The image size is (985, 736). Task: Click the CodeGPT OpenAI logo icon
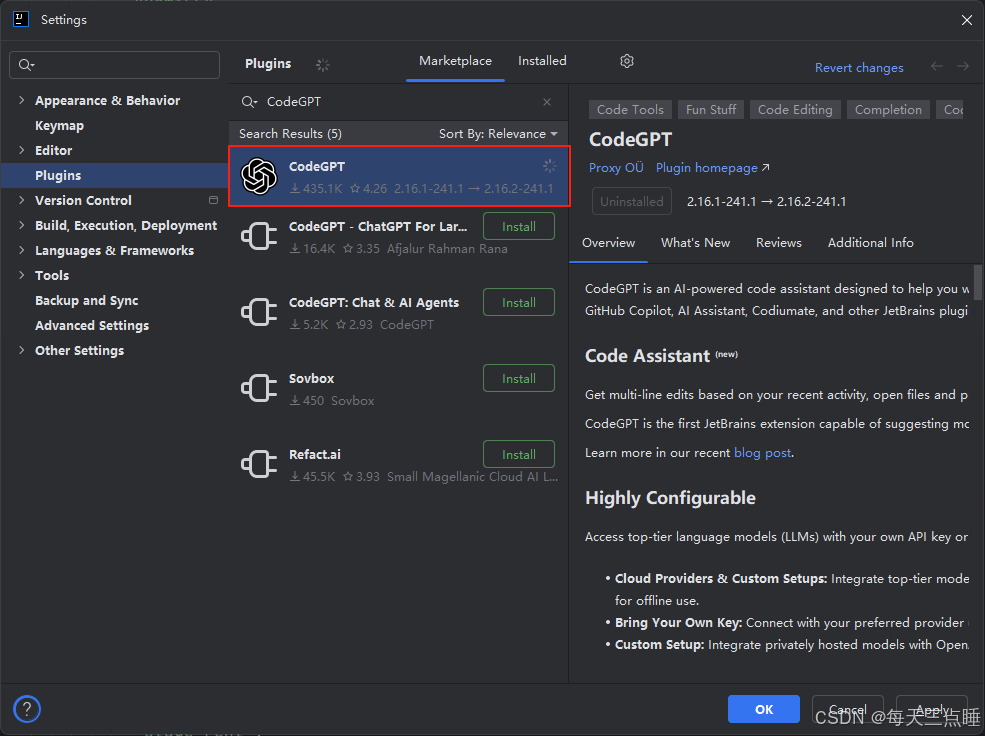[259, 176]
